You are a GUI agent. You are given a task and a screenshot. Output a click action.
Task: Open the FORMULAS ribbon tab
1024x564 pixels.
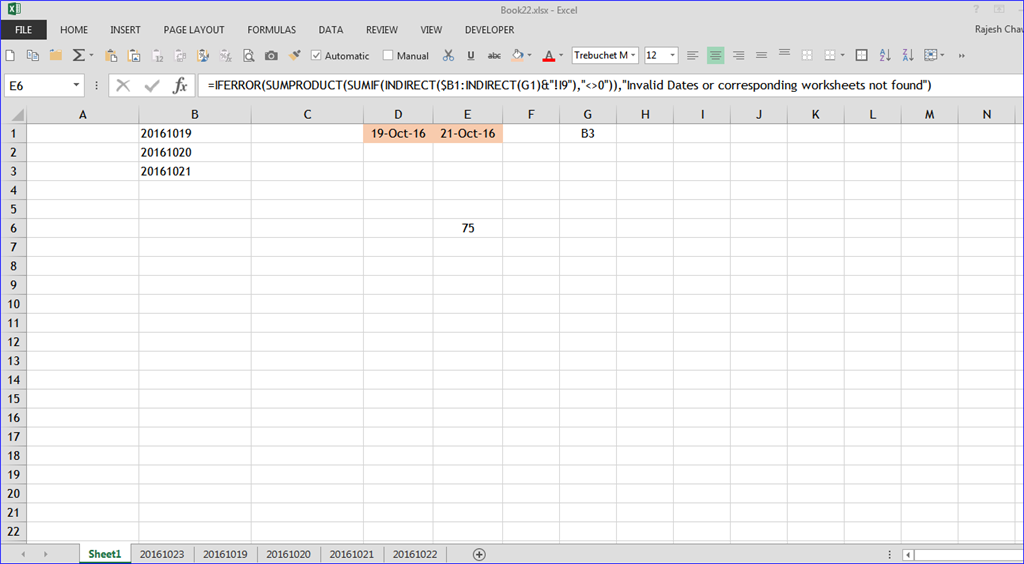[x=272, y=30]
